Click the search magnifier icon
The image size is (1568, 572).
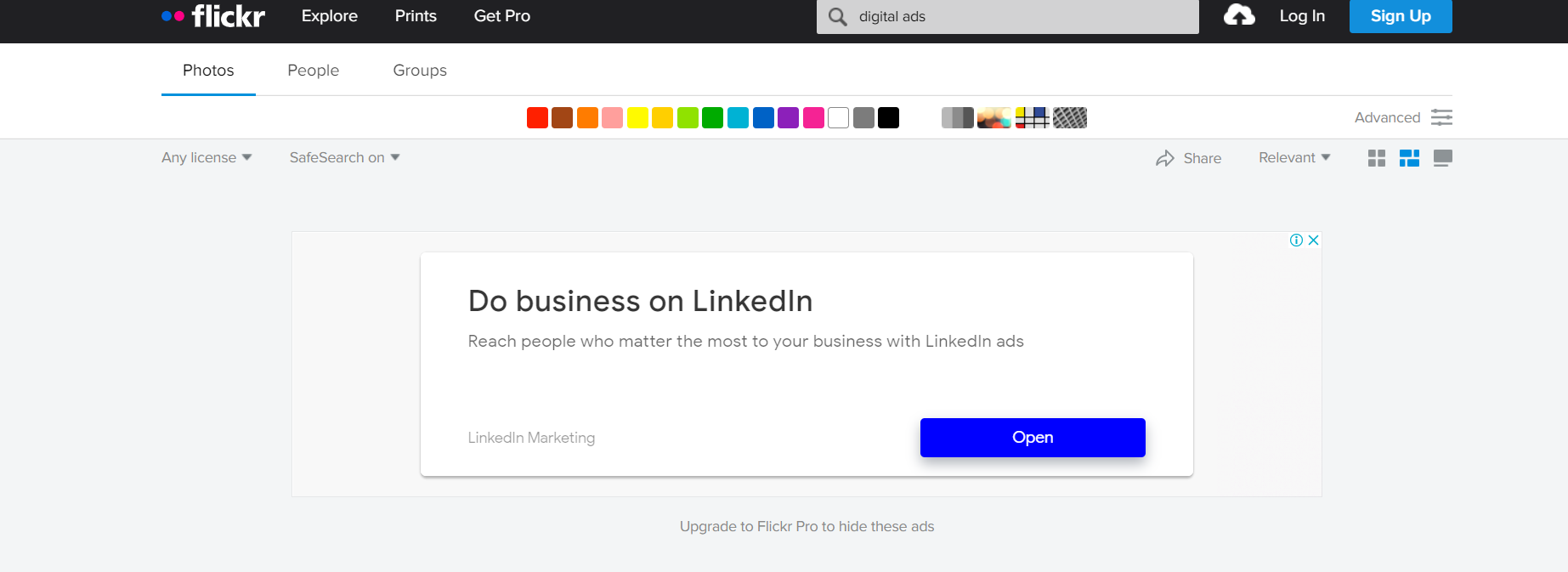coord(838,16)
